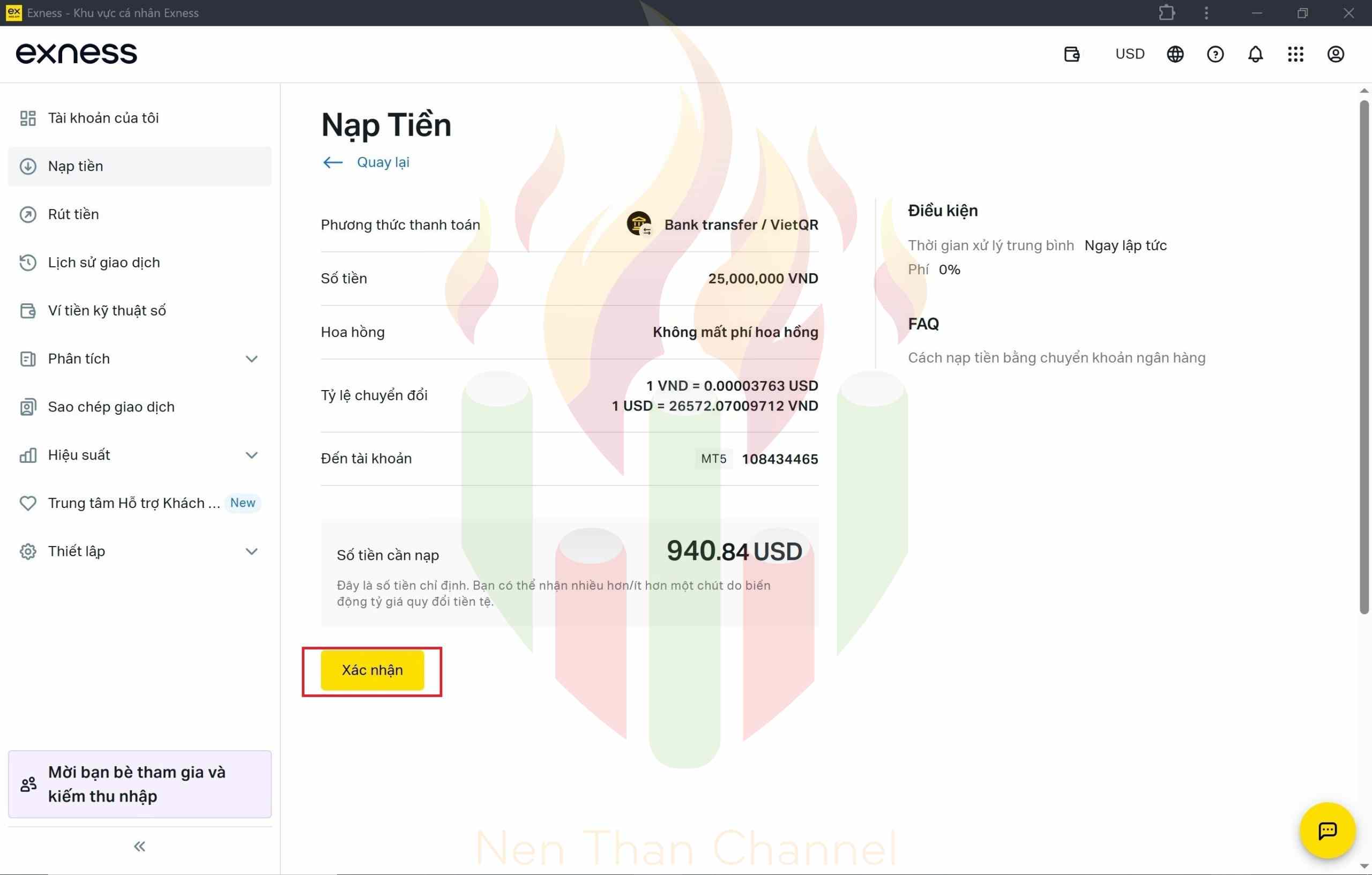Open the browser extensions puzzle icon
The width and height of the screenshot is (1372, 875).
[1166, 12]
